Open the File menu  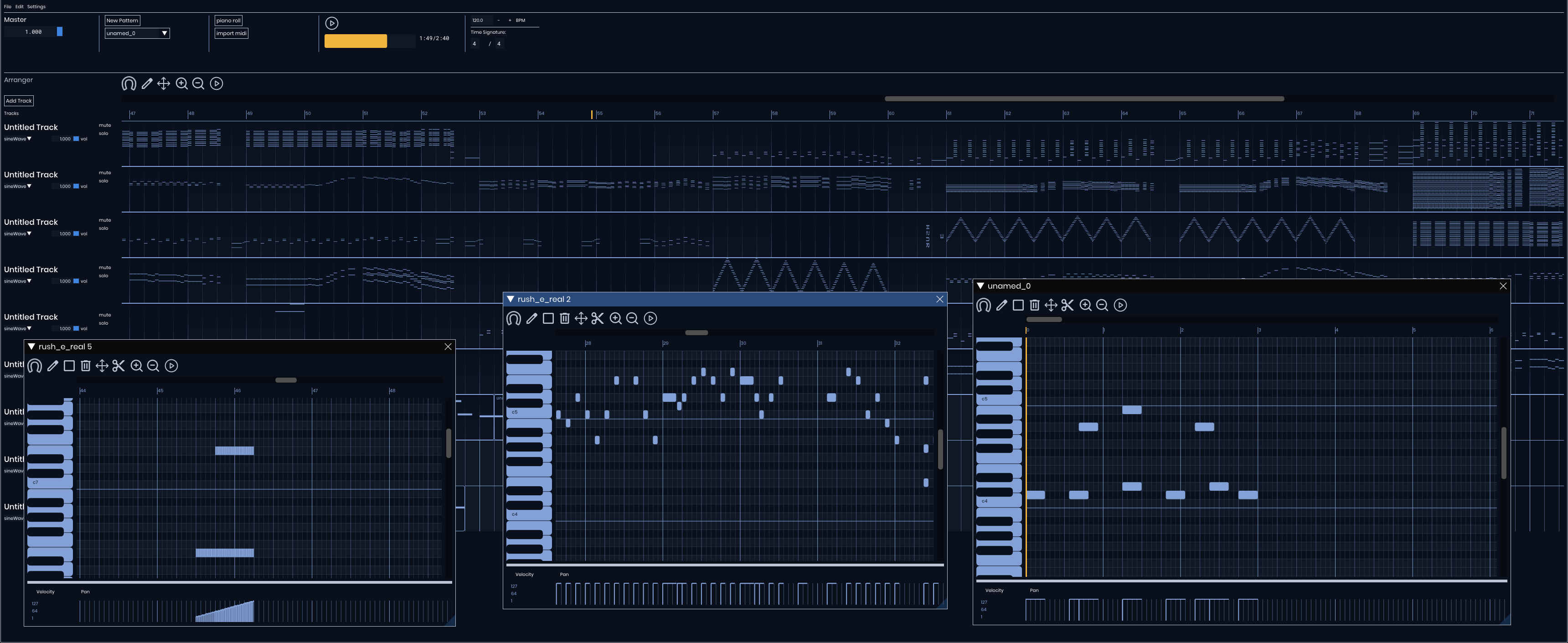coord(7,7)
